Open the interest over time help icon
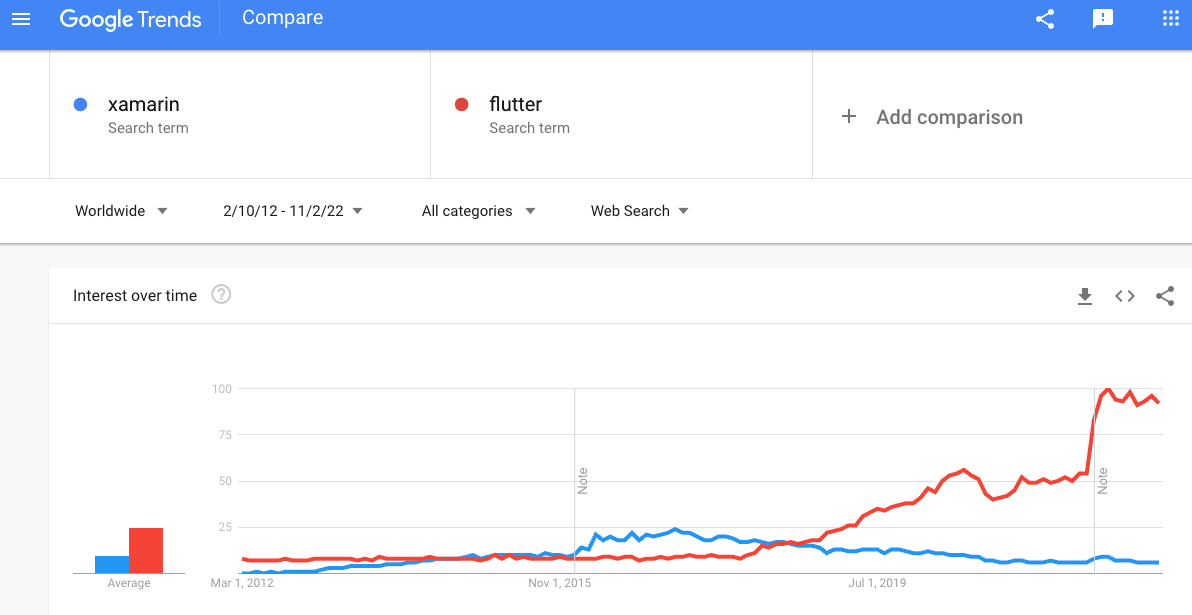The image size is (1192, 615). coord(220,294)
